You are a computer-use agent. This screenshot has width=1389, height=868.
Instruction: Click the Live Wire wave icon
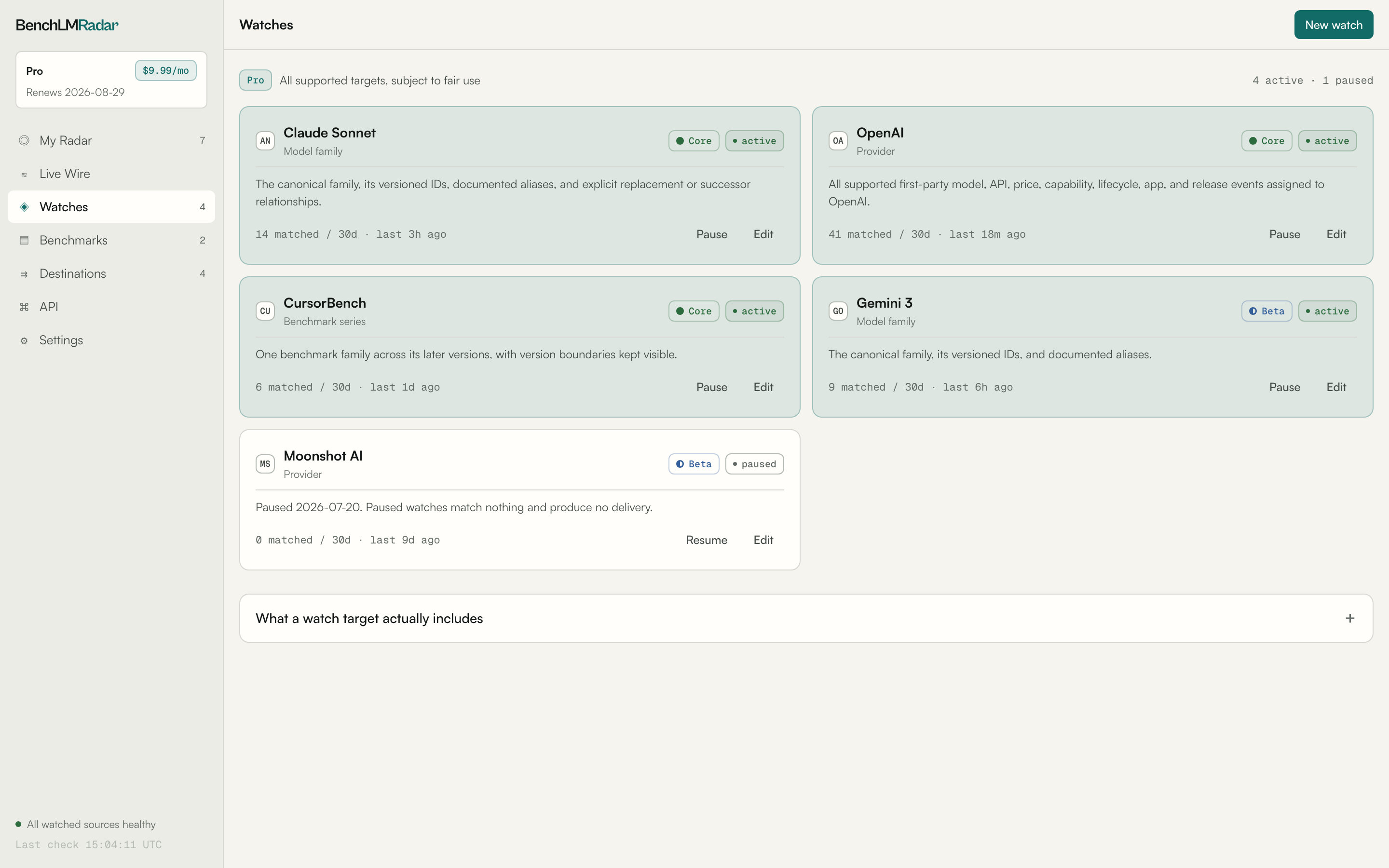[24, 174]
